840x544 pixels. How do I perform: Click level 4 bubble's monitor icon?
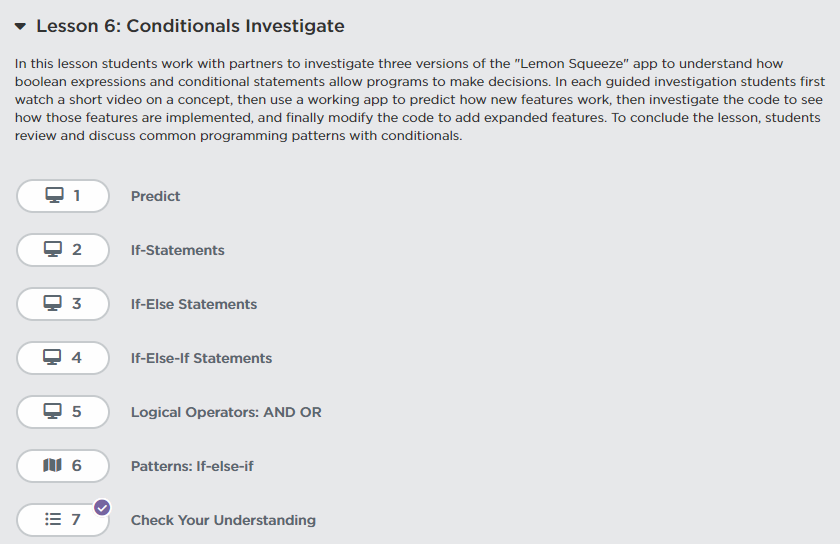[x=54, y=358]
